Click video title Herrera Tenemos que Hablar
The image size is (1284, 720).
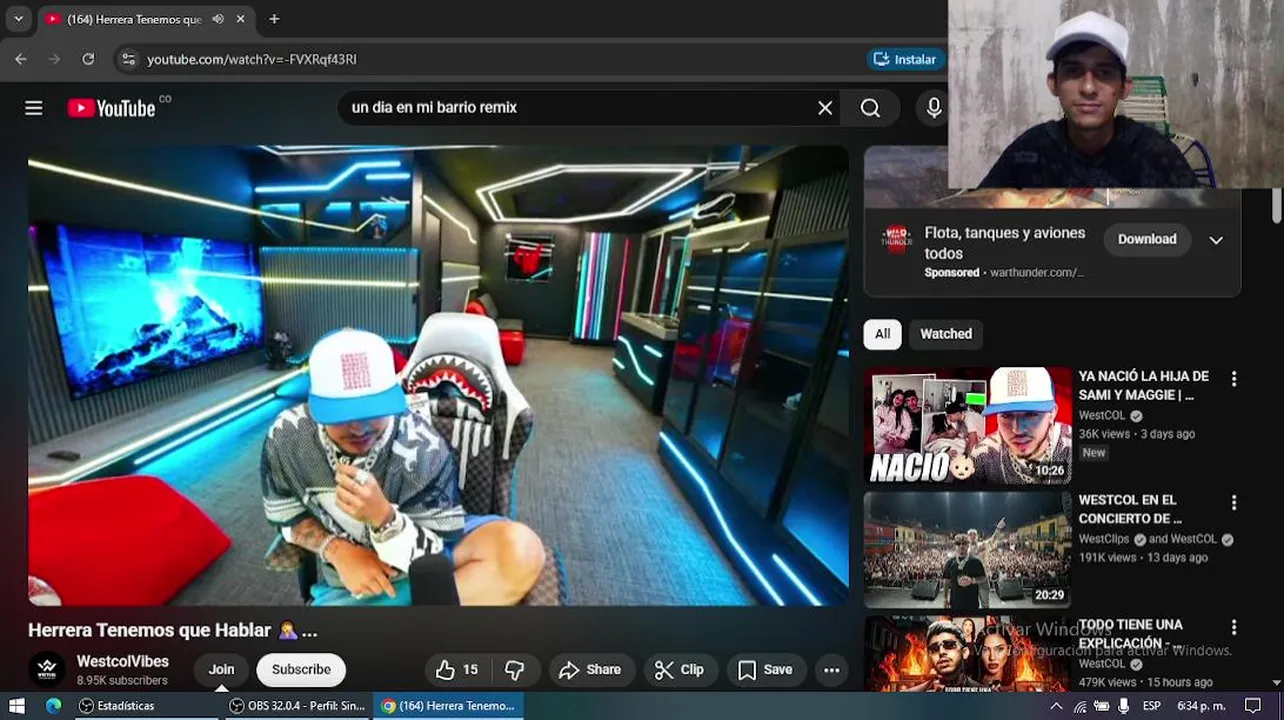tap(173, 631)
